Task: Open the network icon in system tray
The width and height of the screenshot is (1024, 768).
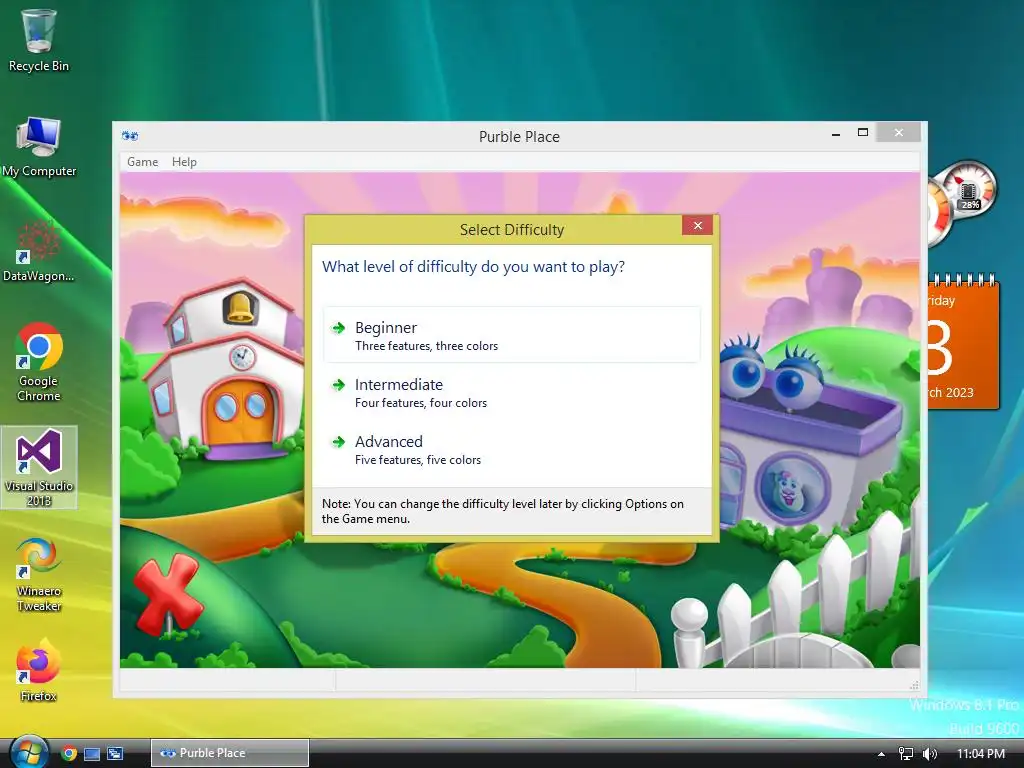Action: click(x=905, y=754)
